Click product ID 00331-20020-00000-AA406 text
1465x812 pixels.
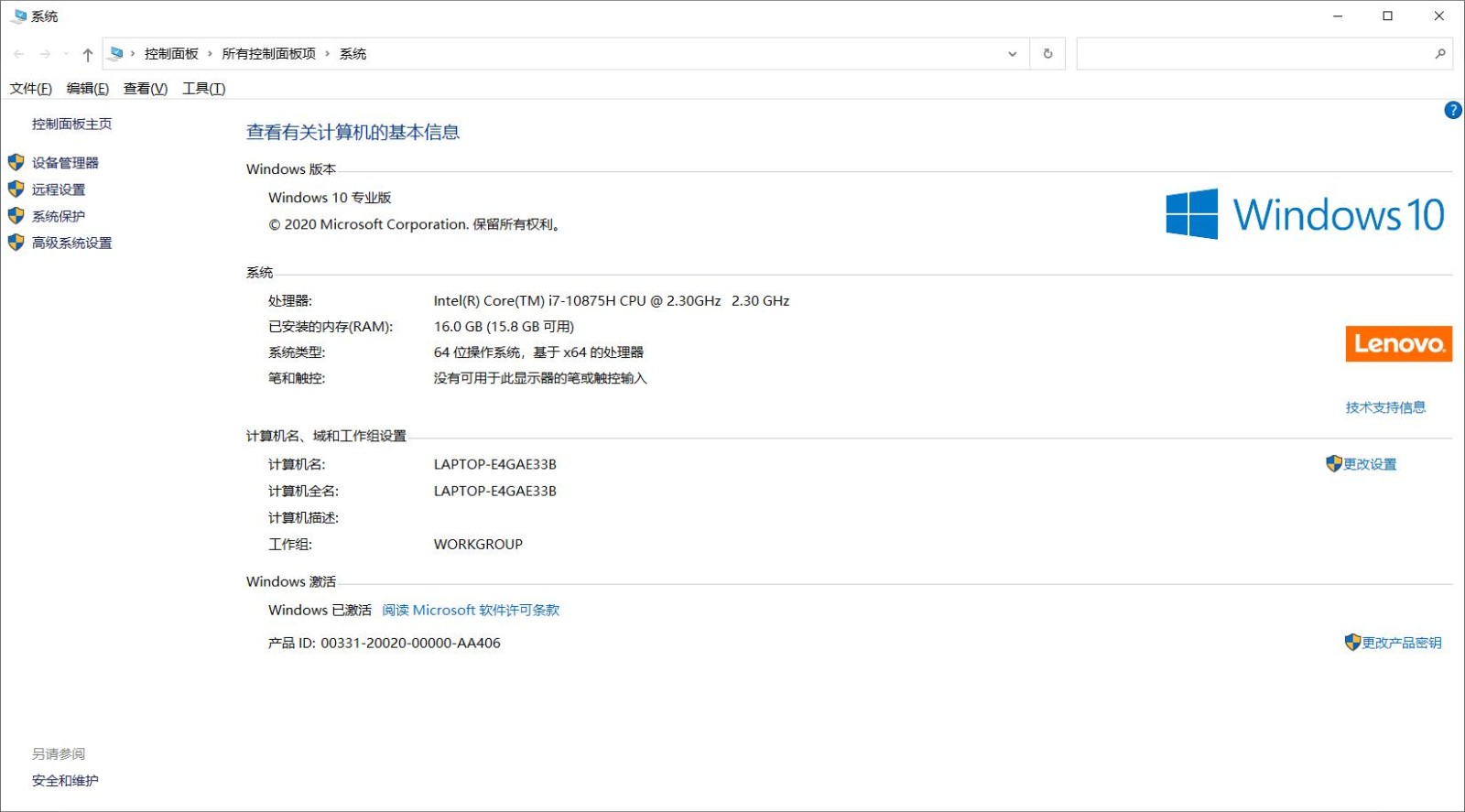click(x=410, y=643)
